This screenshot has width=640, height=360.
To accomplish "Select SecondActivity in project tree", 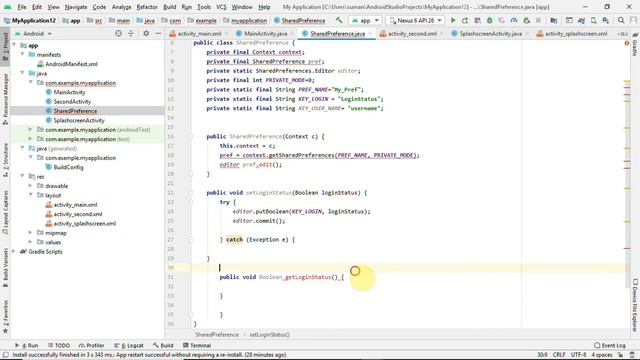I will tap(72, 102).
